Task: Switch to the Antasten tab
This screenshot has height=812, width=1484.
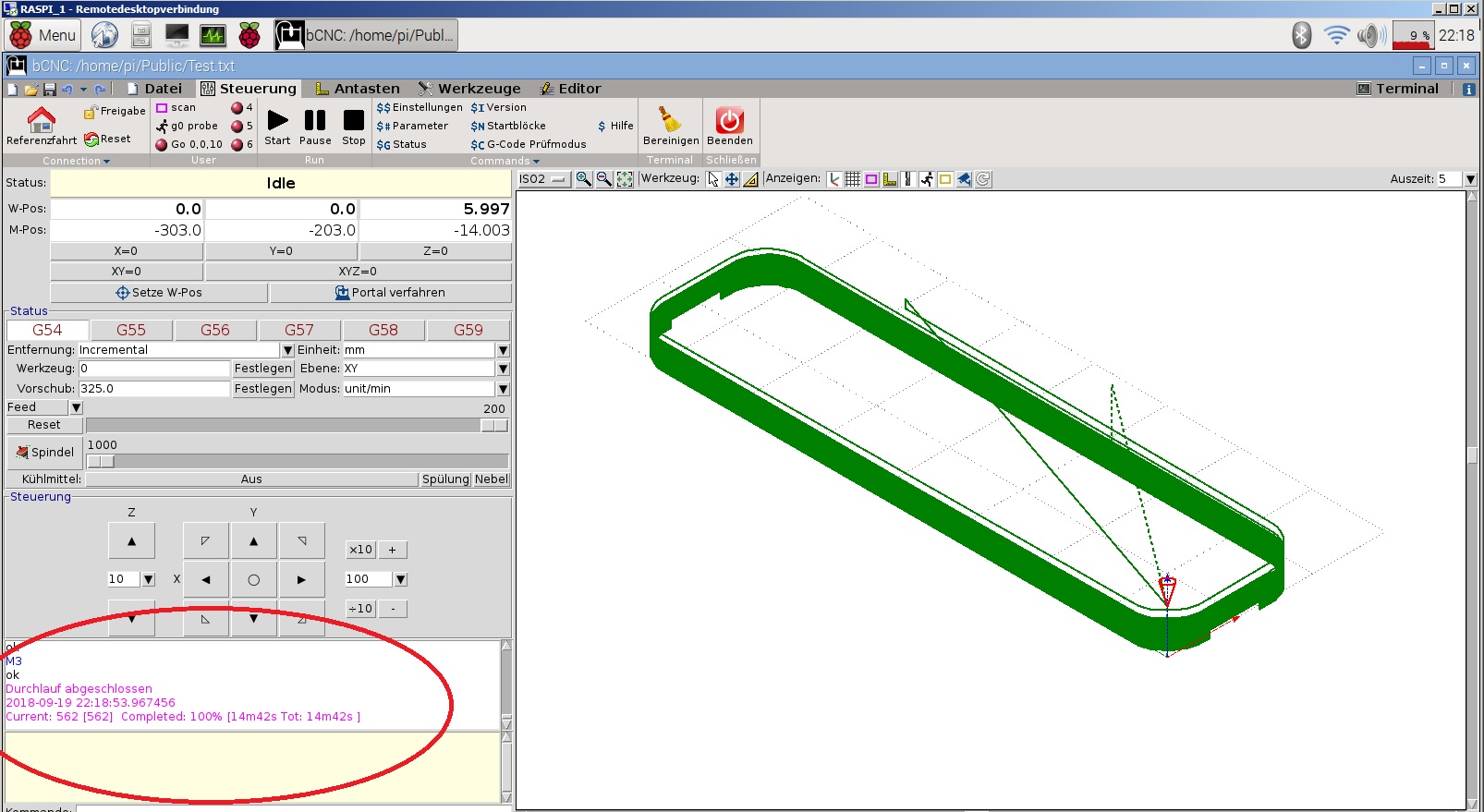Action: [x=358, y=89]
